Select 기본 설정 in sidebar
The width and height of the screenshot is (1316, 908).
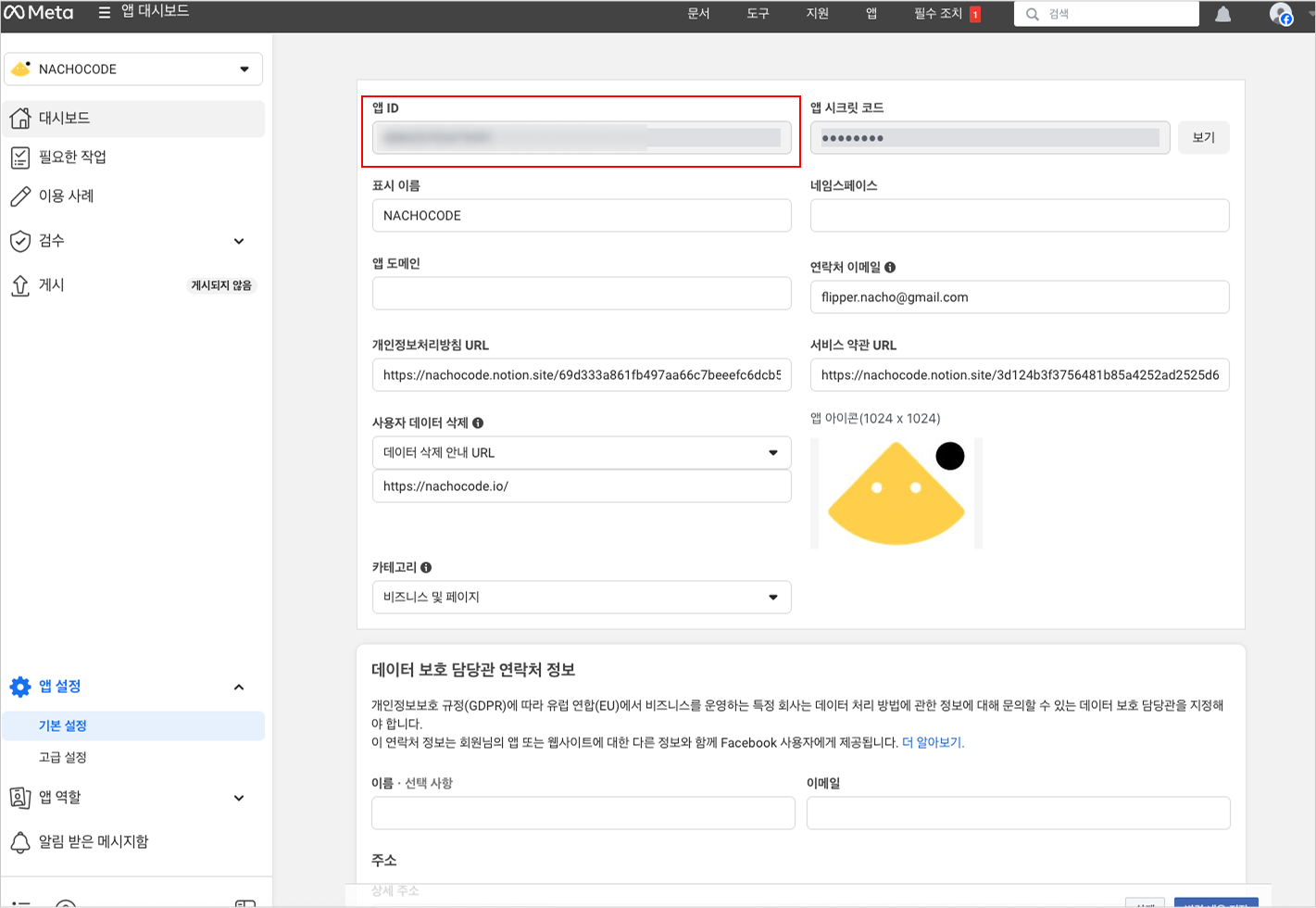click(x=133, y=725)
